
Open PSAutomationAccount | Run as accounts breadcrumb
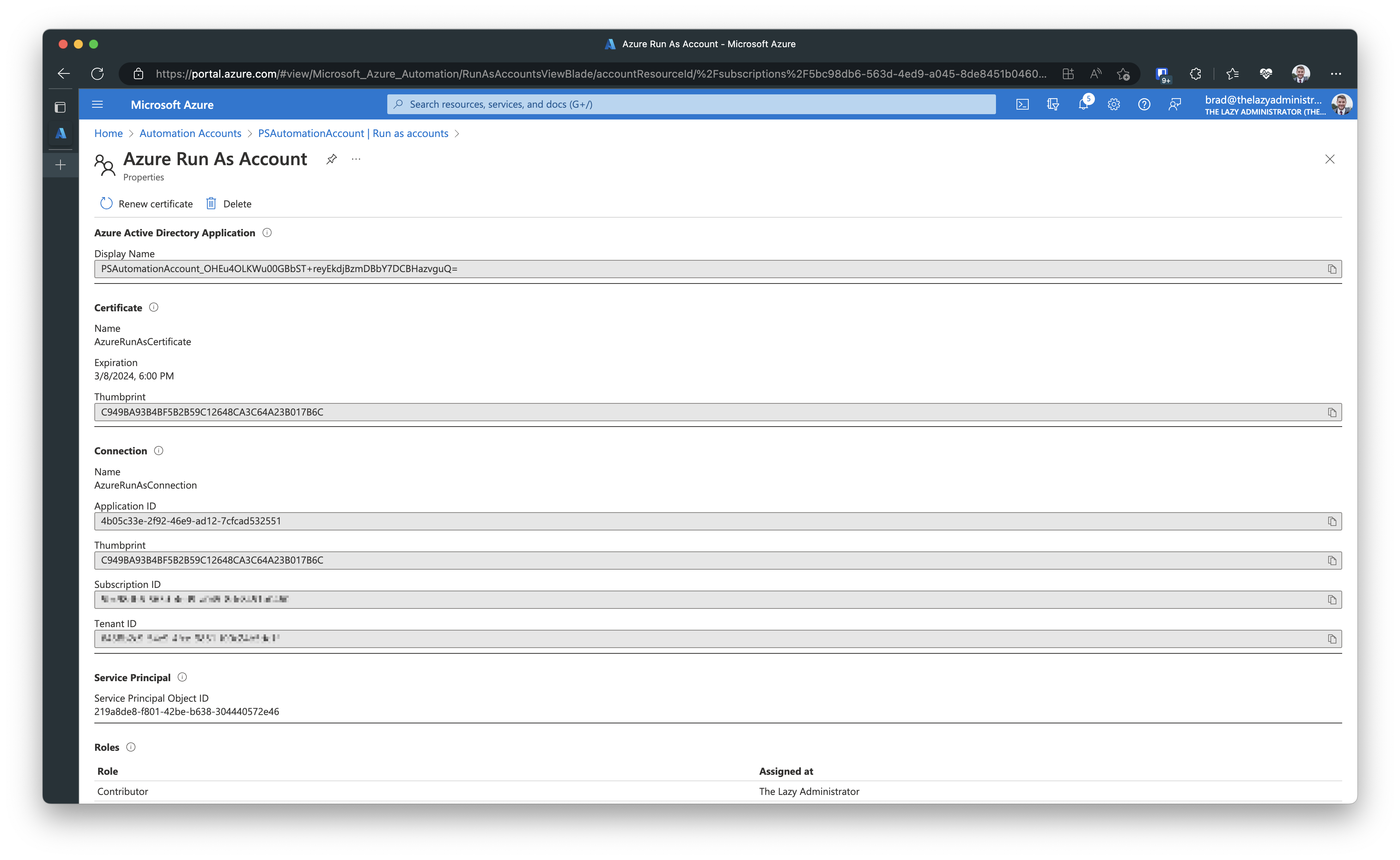pyautogui.click(x=353, y=133)
